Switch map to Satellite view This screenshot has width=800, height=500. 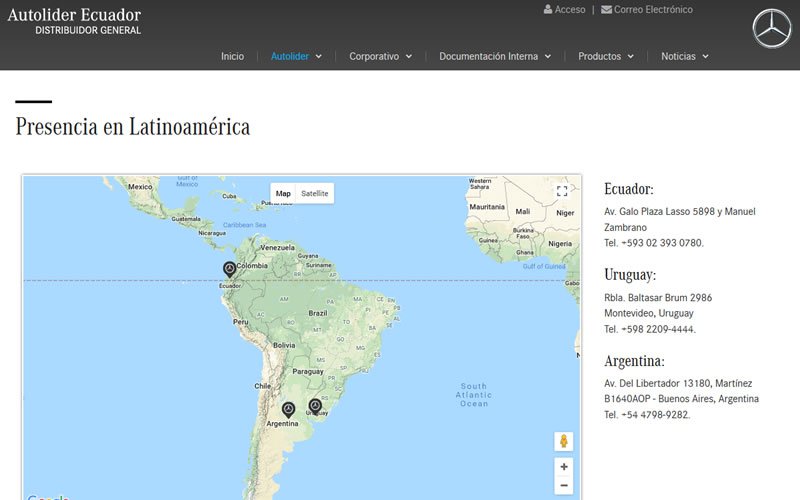point(315,193)
